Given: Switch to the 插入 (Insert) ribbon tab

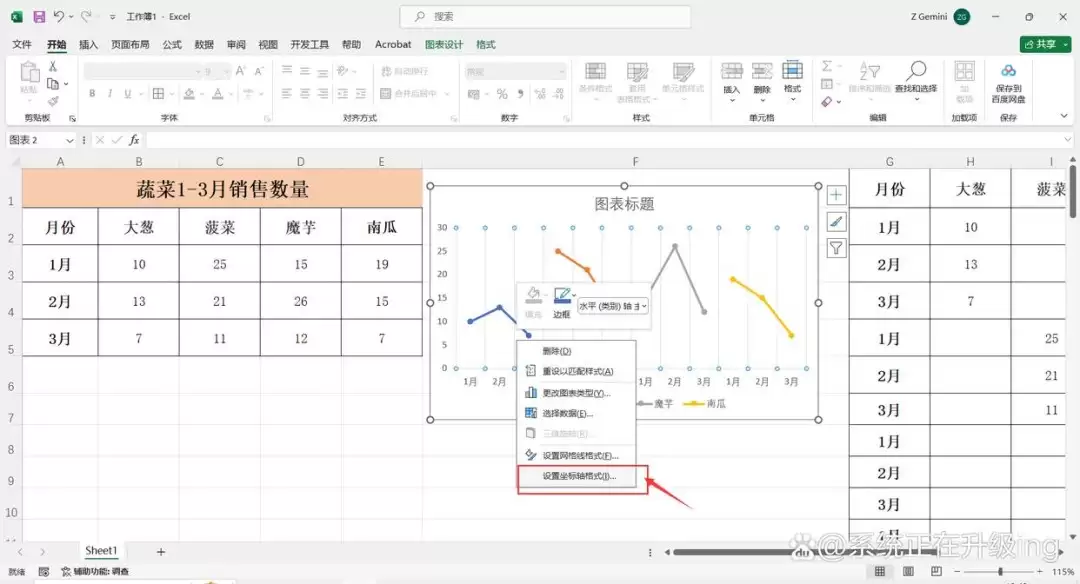Looking at the screenshot, I should pos(88,44).
